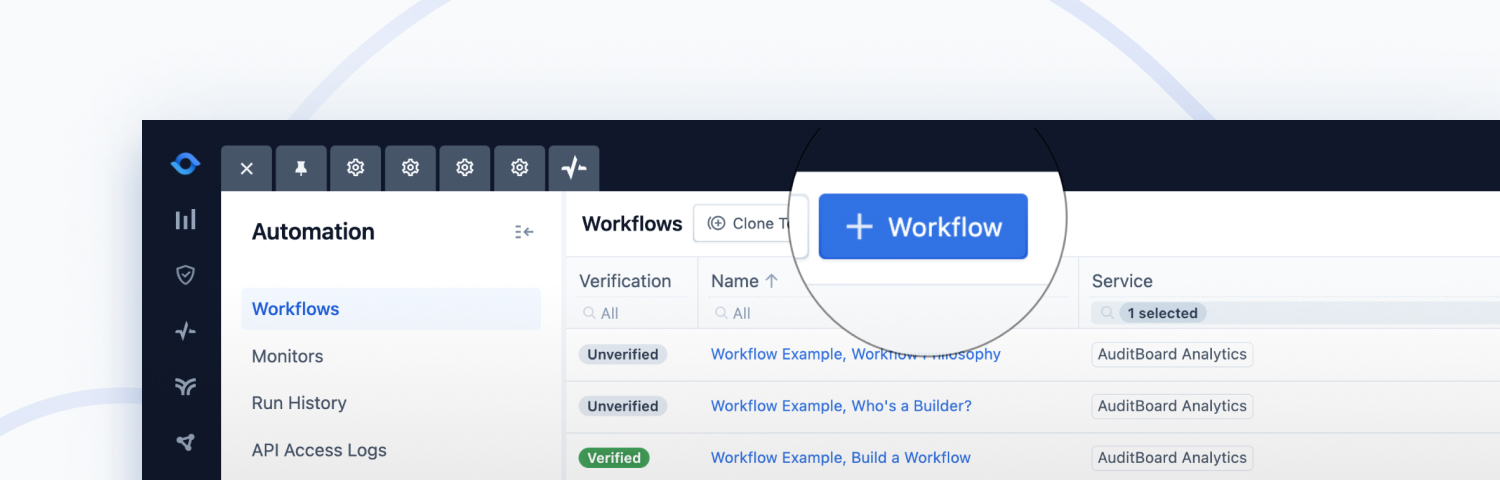
Task: Open API Access Logs menu item
Action: point(319,450)
